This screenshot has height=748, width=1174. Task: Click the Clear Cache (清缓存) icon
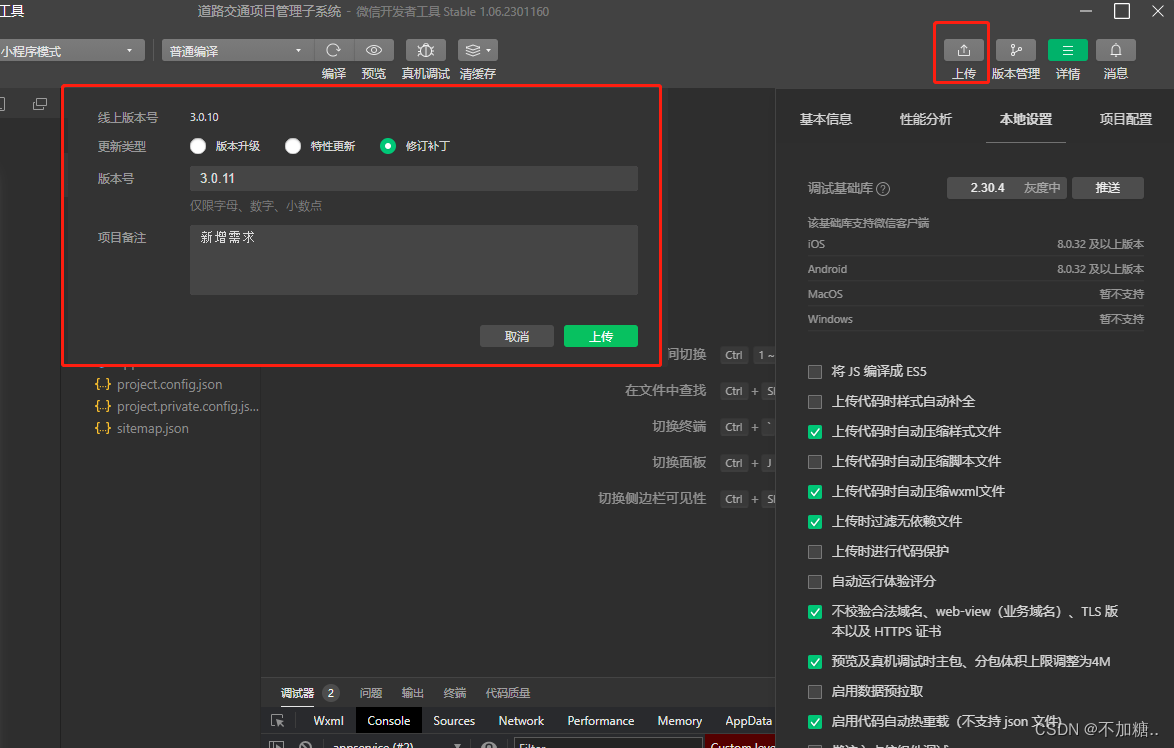(x=477, y=50)
